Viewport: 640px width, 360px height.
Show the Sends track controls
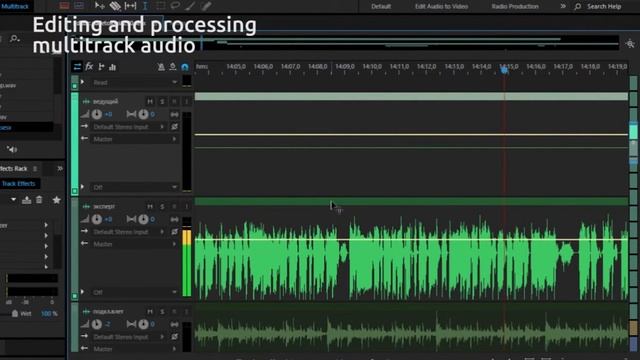(x=101, y=67)
